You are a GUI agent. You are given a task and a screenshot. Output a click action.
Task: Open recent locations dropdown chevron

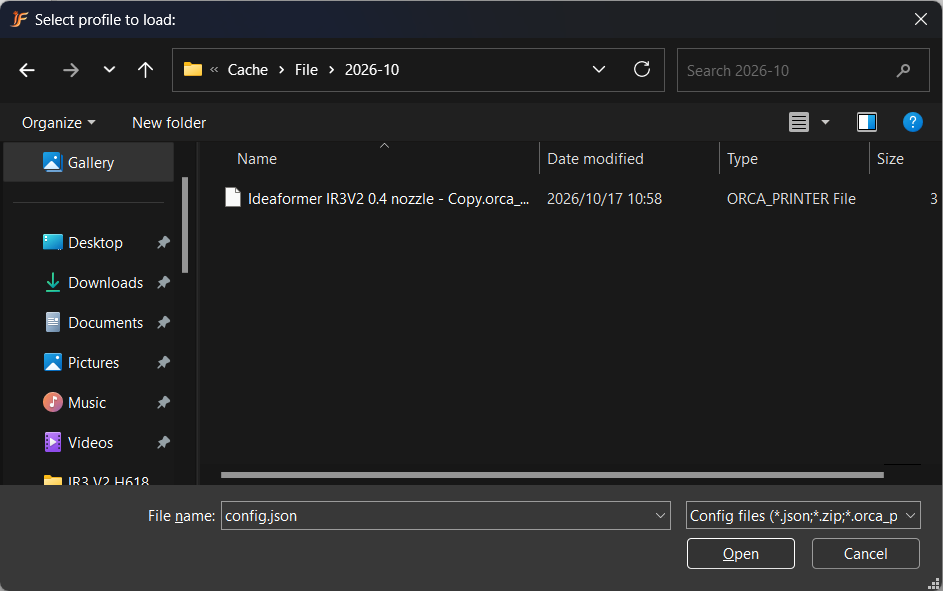pos(109,70)
